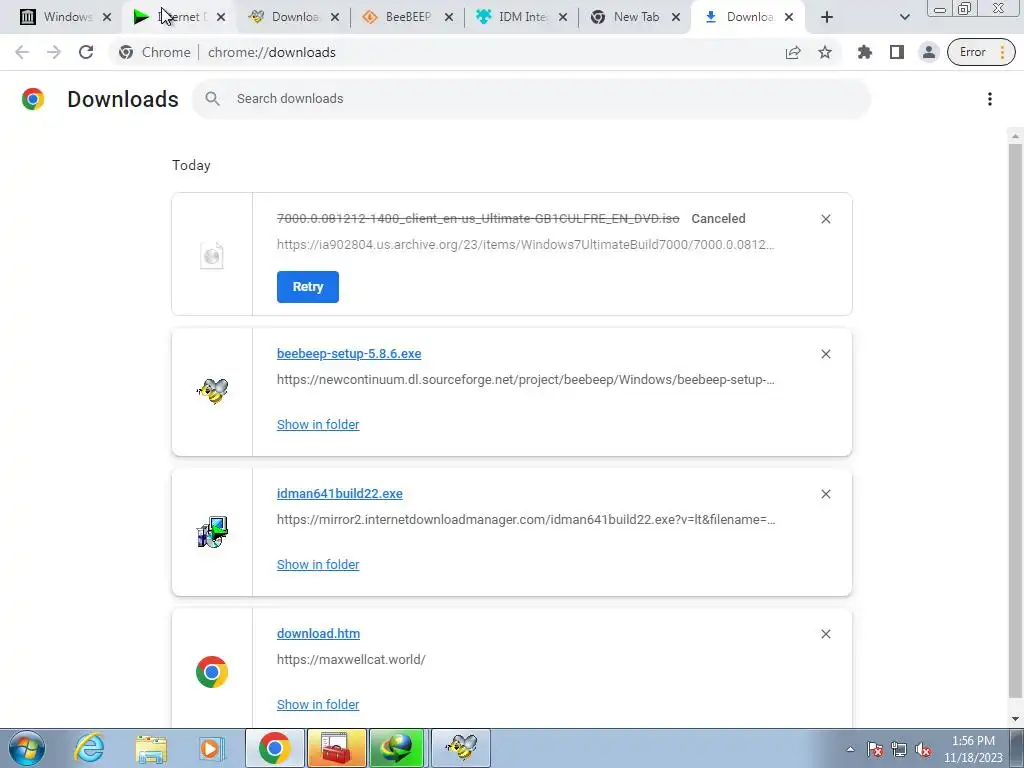Viewport: 1024px width, 768px height.
Task: Open the Error update menu button
Action: [x=981, y=52]
